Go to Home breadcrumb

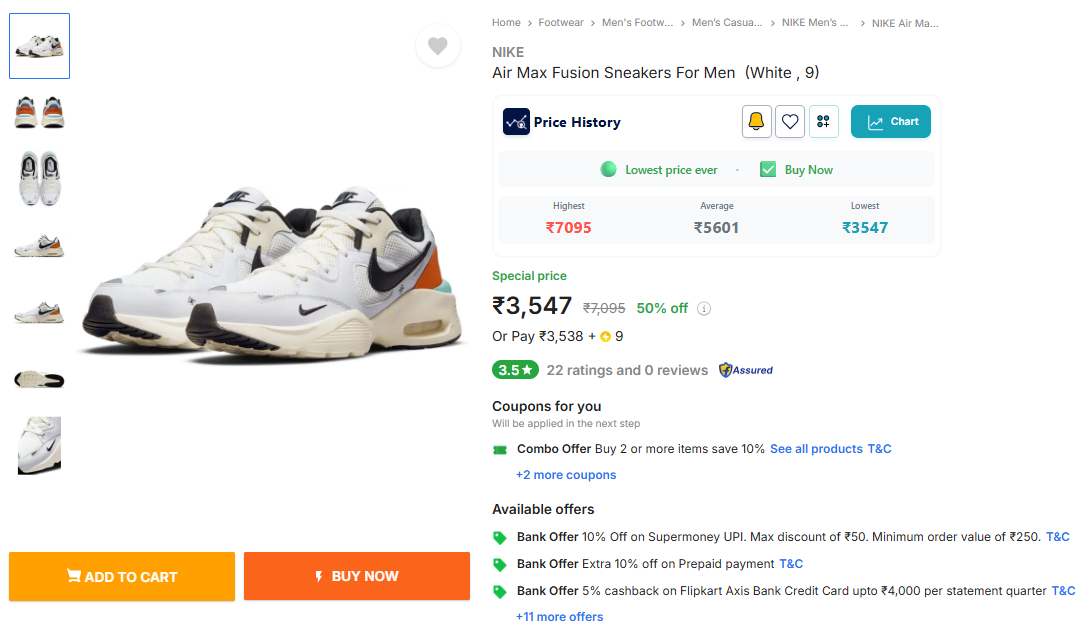(x=506, y=23)
